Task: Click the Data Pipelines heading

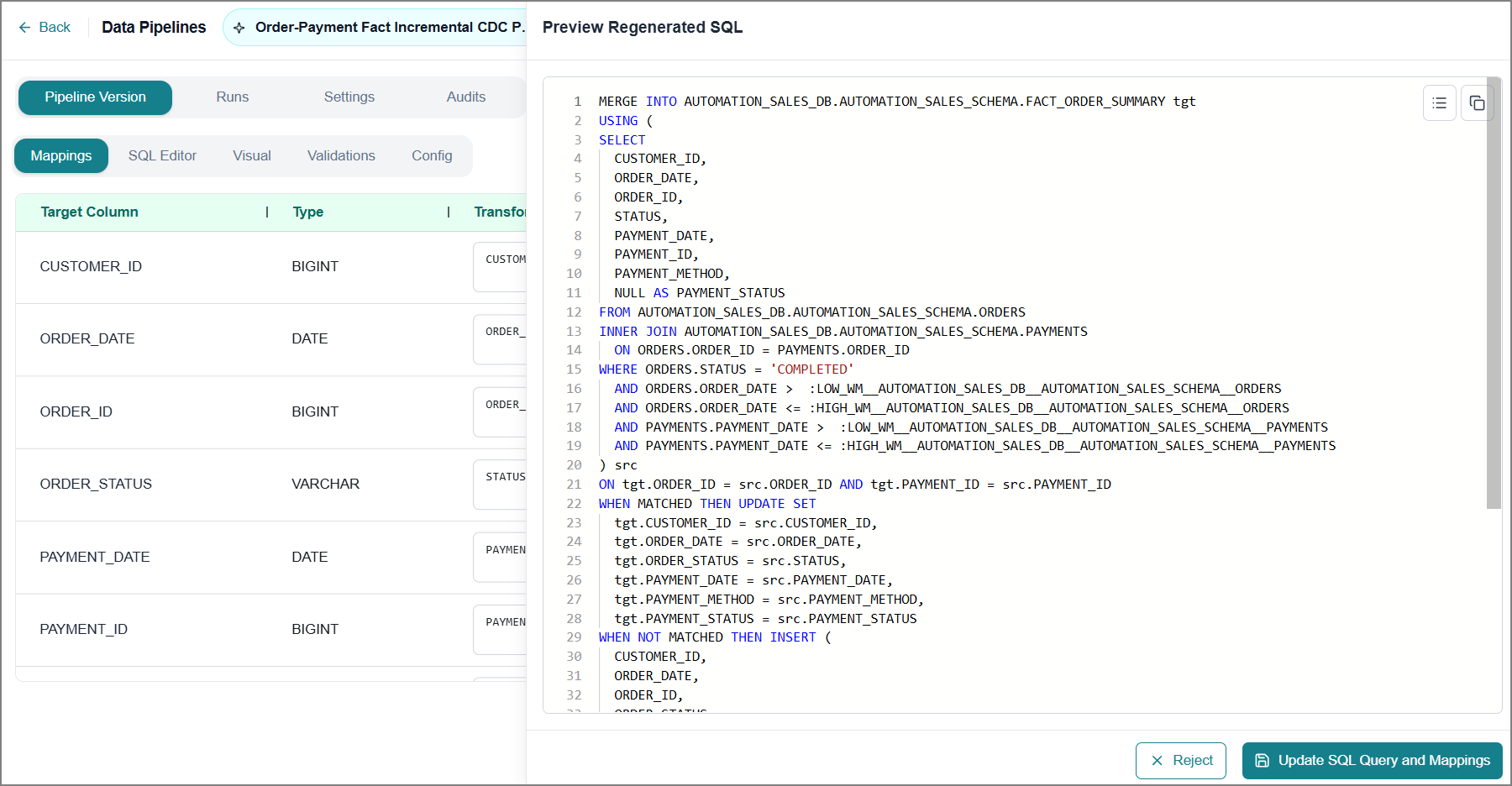Action: [154, 28]
